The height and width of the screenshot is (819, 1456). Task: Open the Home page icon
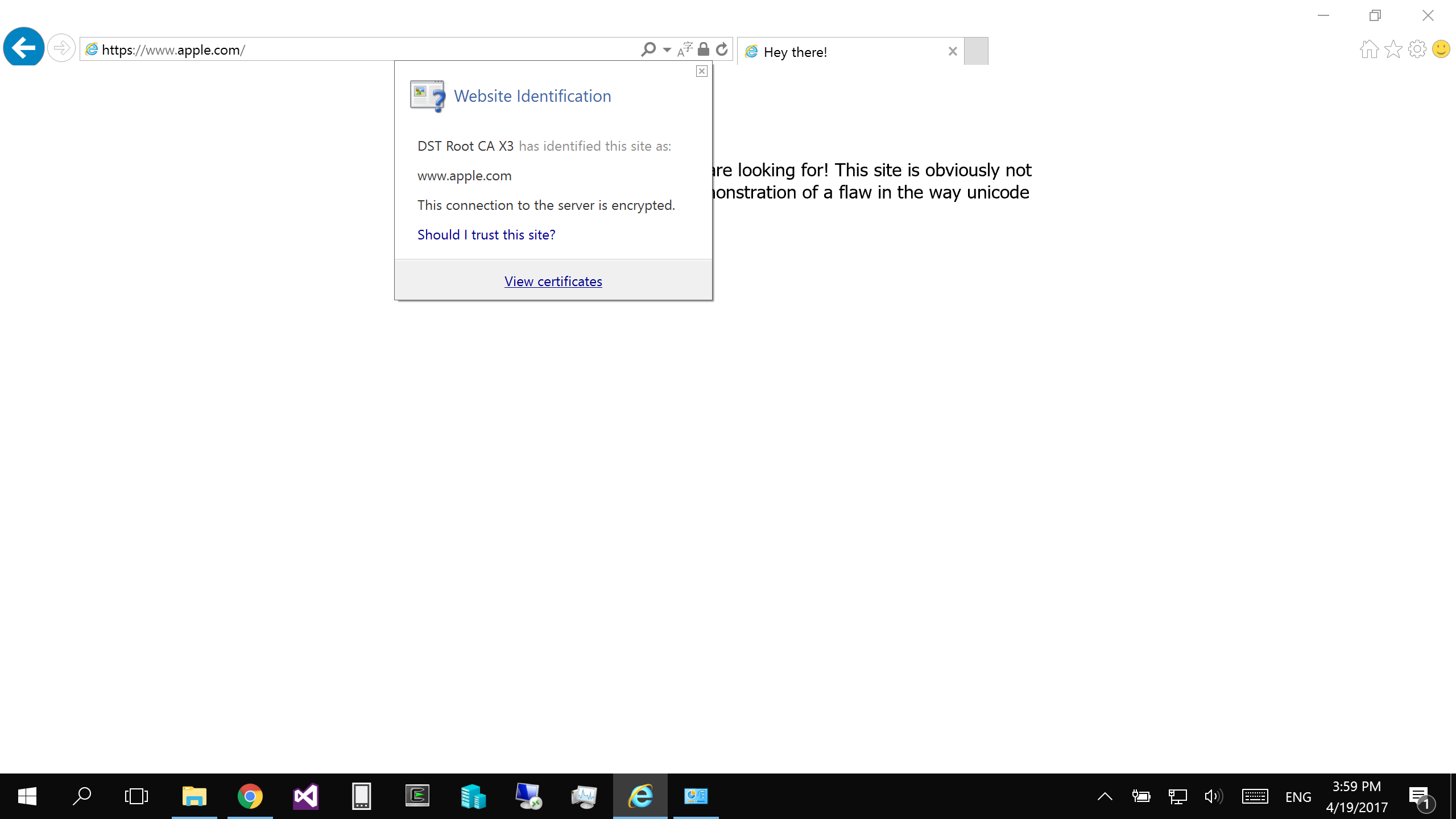click(x=1369, y=49)
